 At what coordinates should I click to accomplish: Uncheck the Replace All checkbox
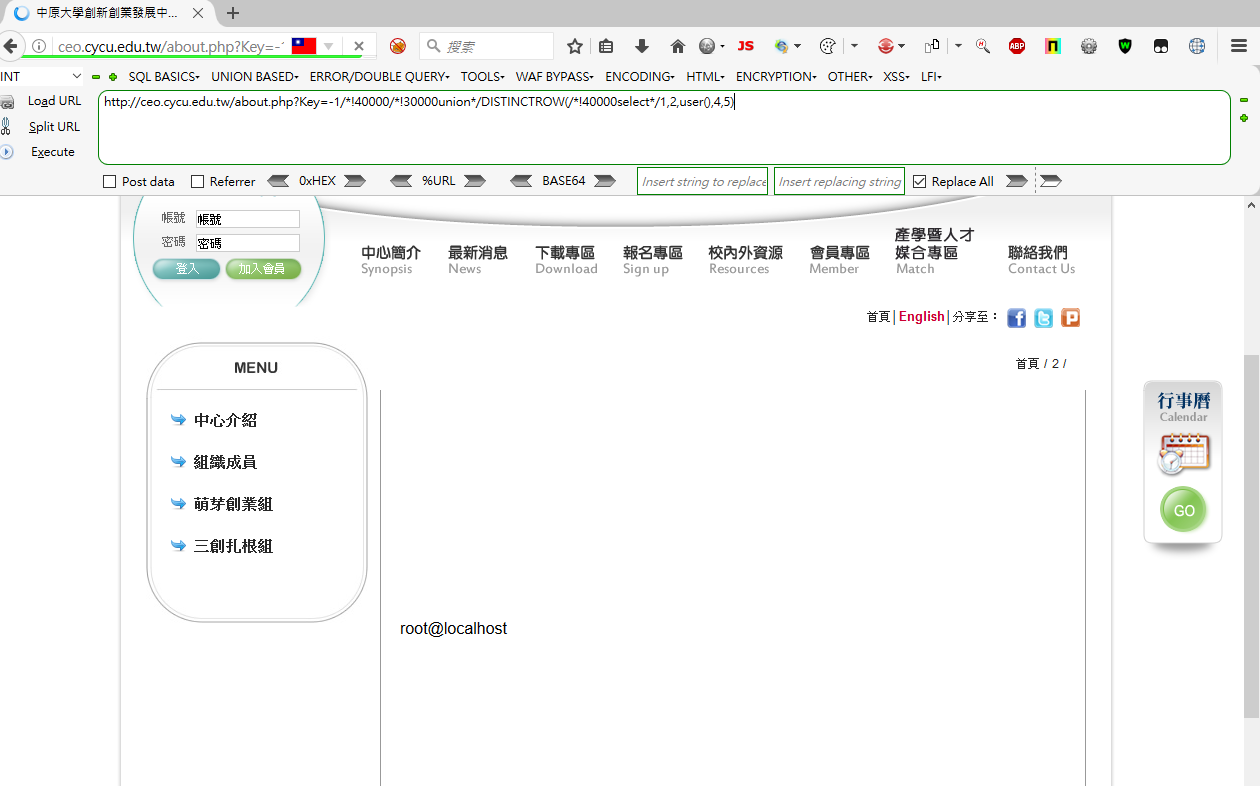(920, 181)
